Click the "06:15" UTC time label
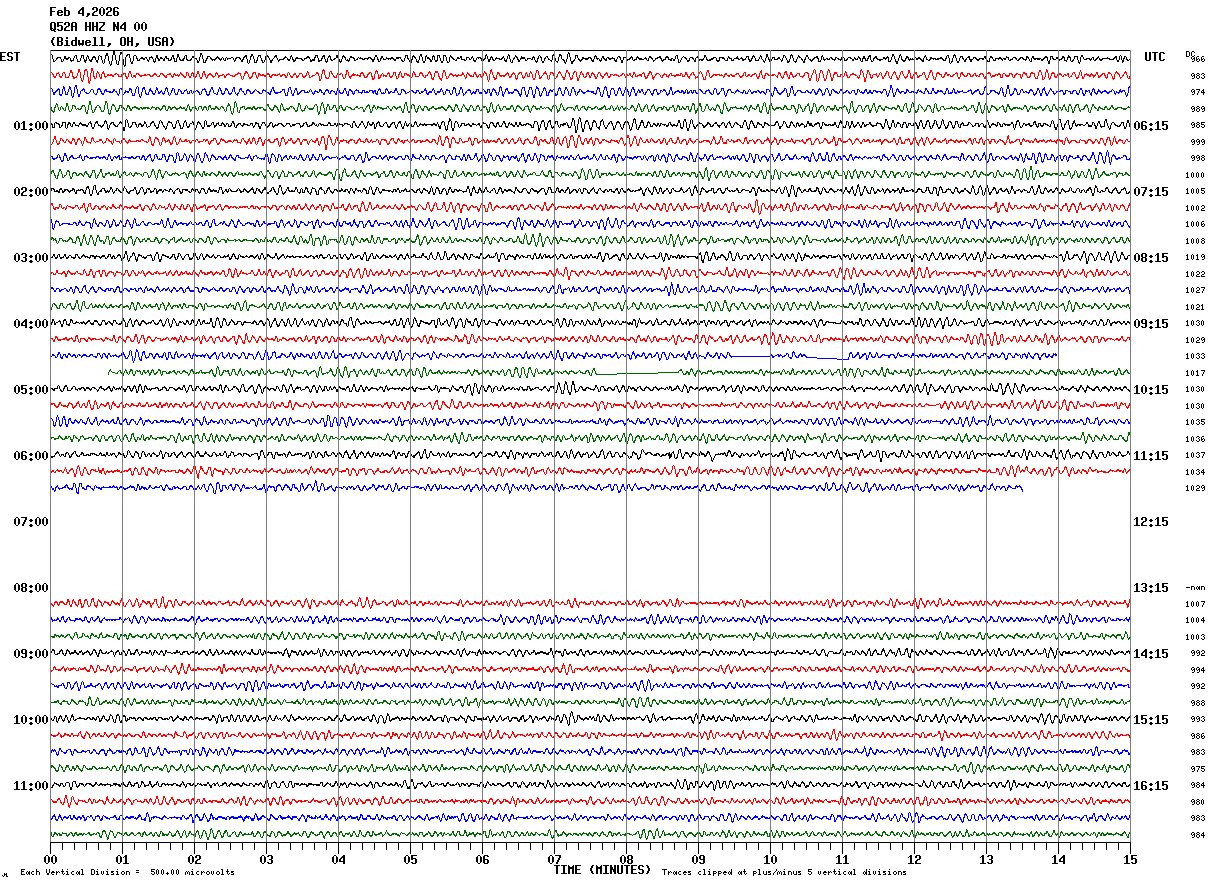 click(1151, 126)
